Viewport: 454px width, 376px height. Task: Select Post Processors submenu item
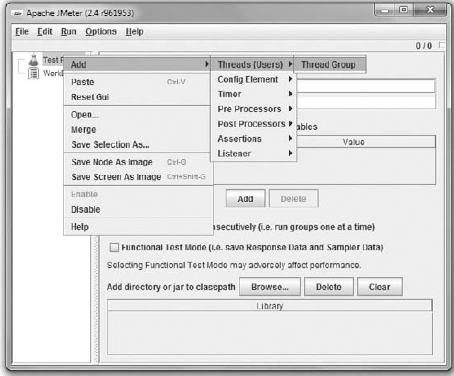[253, 124]
